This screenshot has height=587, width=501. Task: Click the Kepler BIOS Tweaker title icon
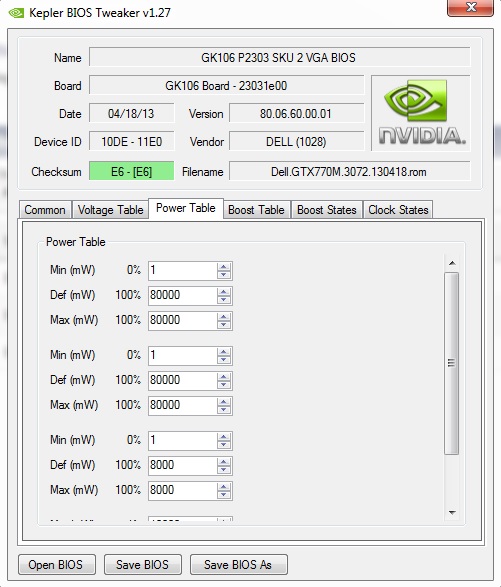pos(16,13)
